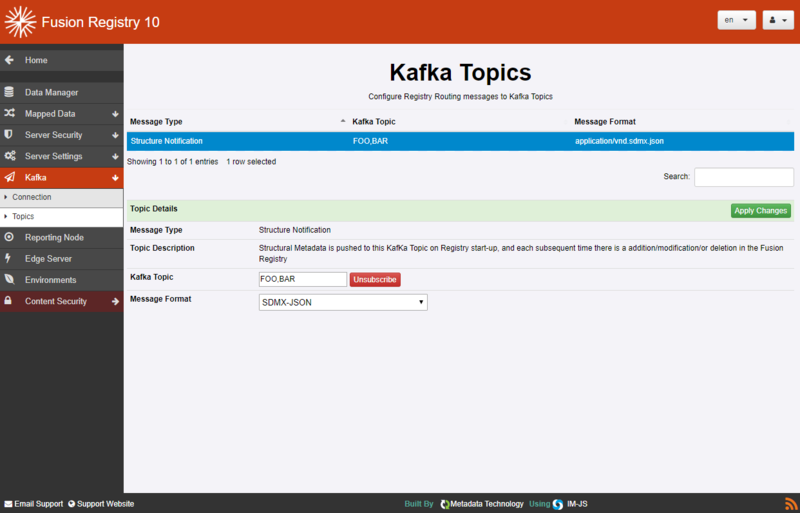Screen dimensions: 800x513
Task: Open the en language dropdown
Action: pos(736,20)
